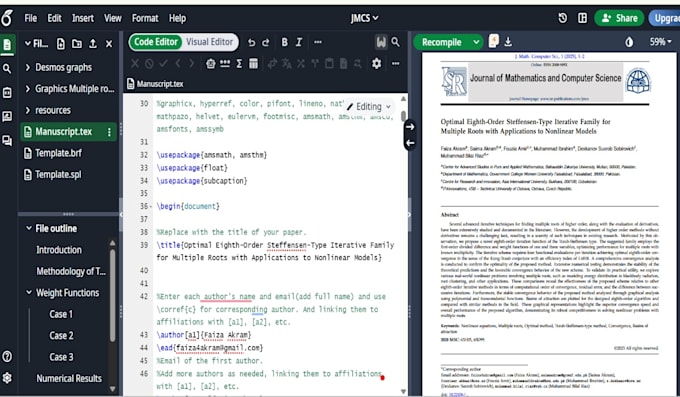Image resolution: width=680 pixels, height=397 pixels.
Task: Open the Editing mode dropdown
Action: click(x=369, y=107)
